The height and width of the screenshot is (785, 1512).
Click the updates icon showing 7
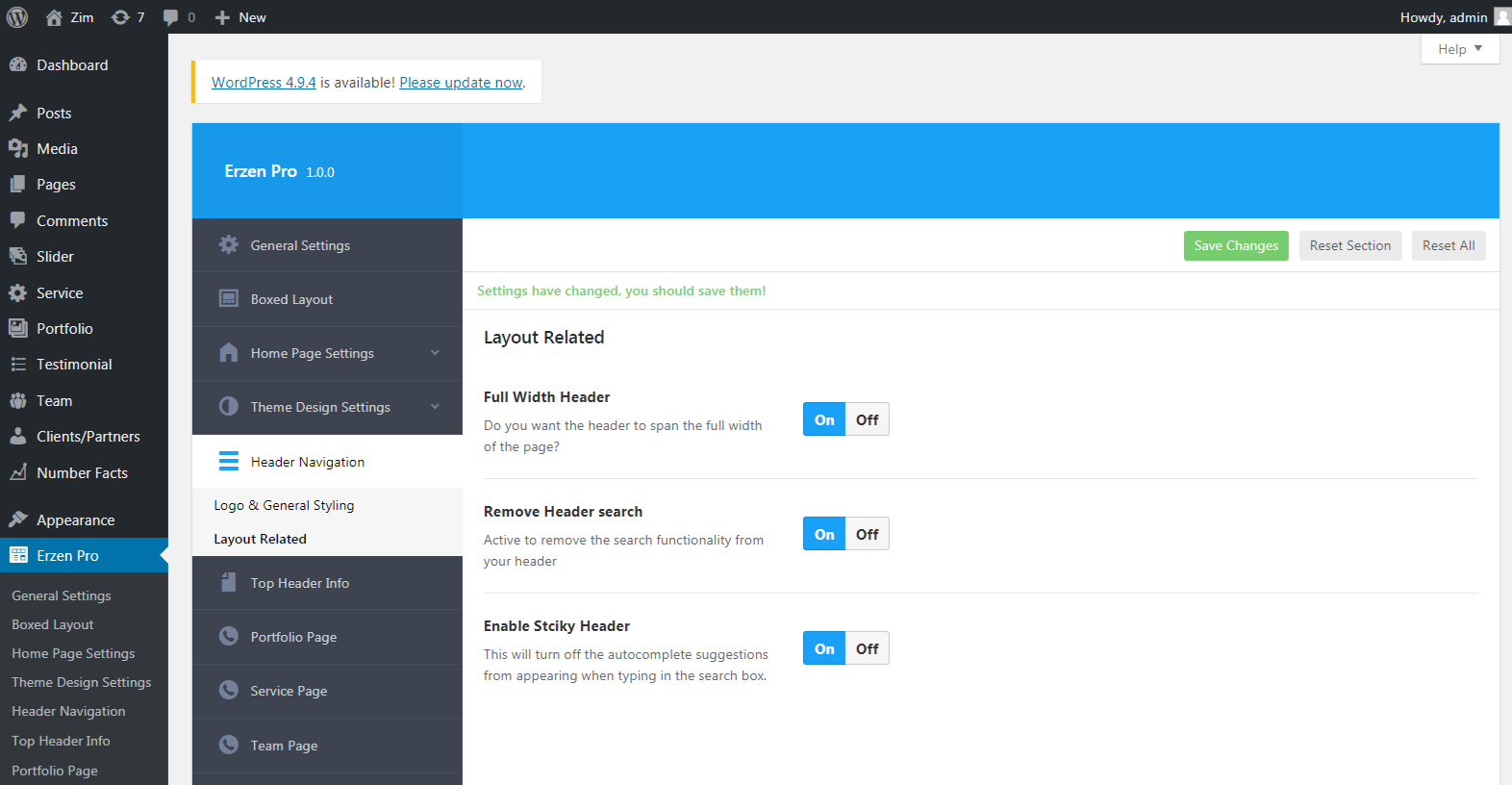(120, 17)
